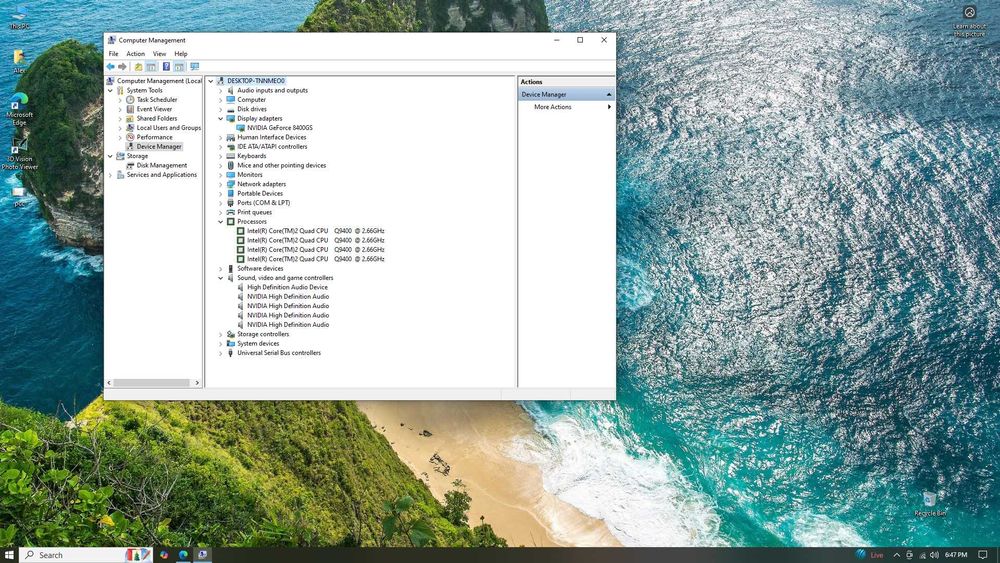Screen dimensions: 1000x563
Task: Click the blue Help question mark toolbar icon
Action: 166,67
